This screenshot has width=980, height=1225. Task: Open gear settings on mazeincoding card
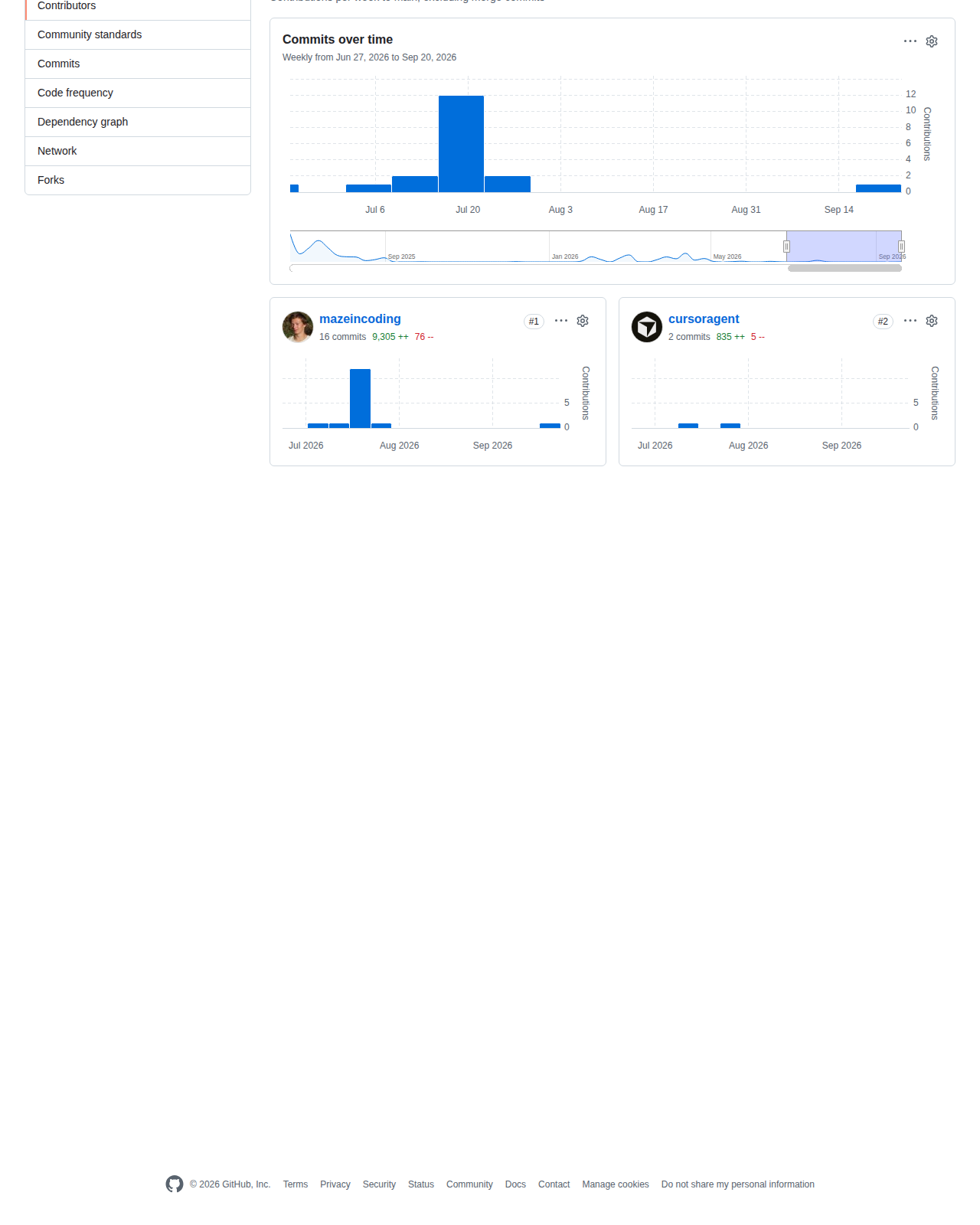[x=583, y=321]
